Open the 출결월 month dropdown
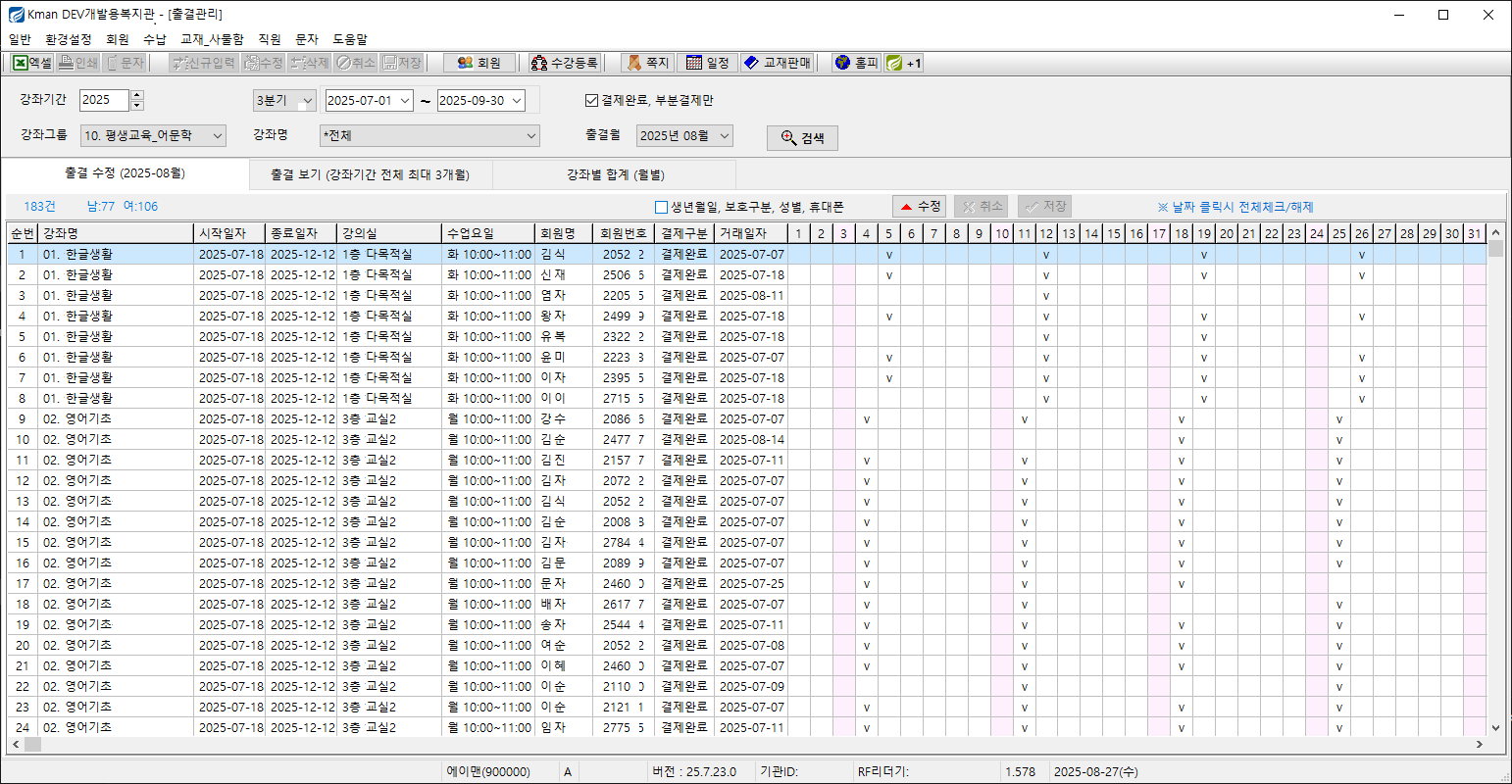The width and height of the screenshot is (1512, 784). tap(724, 136)
